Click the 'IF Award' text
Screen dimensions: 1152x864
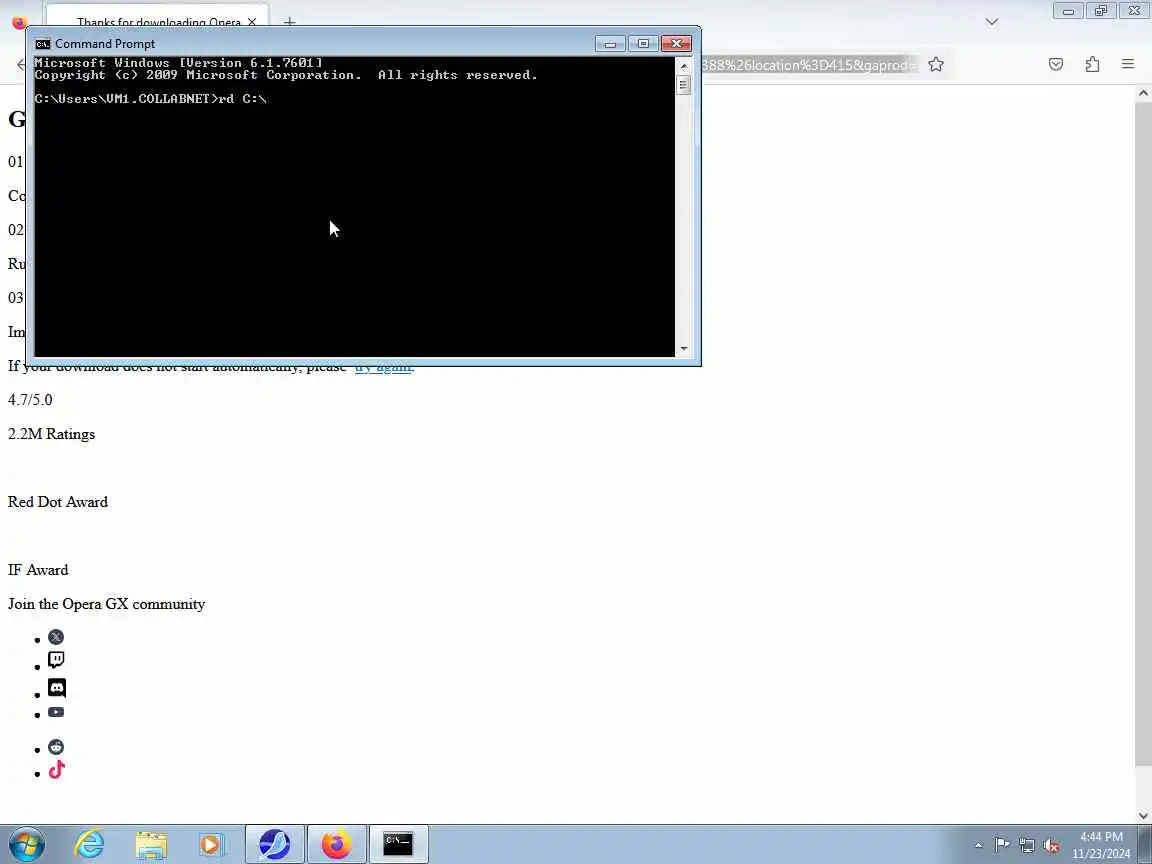(x=38, y=570)
